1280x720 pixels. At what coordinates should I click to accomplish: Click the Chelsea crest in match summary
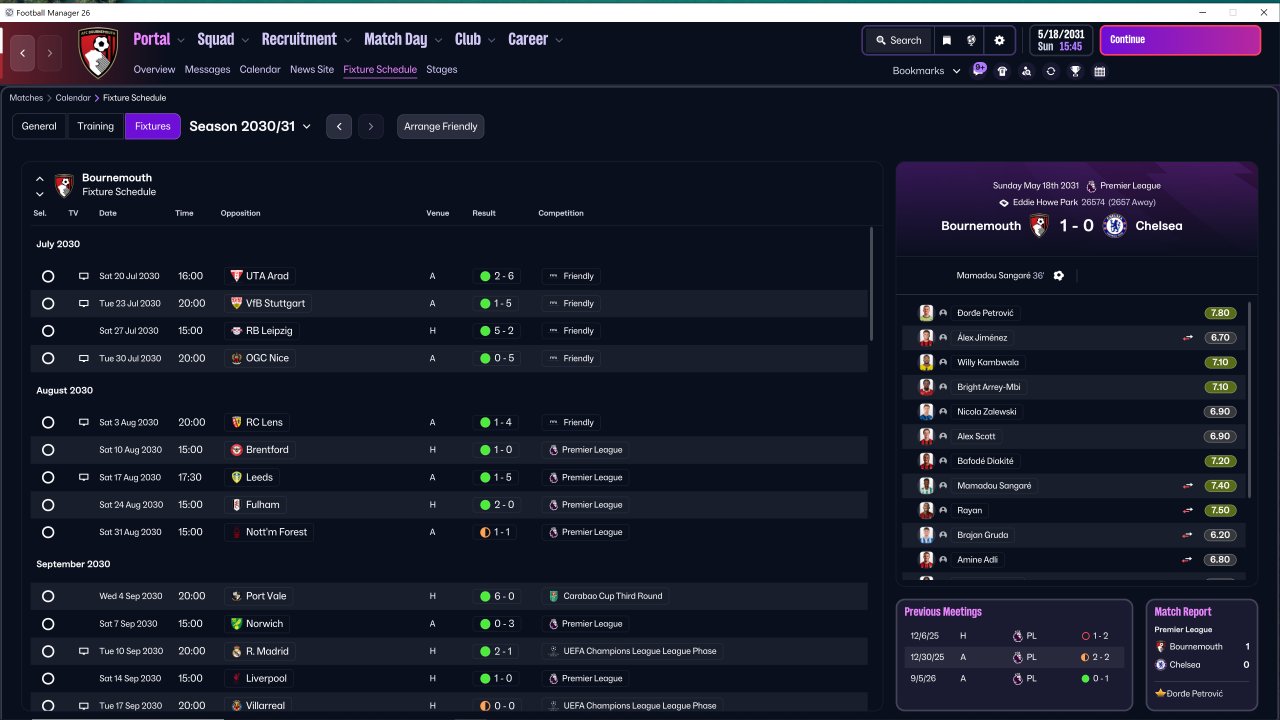click(1115, 226)
